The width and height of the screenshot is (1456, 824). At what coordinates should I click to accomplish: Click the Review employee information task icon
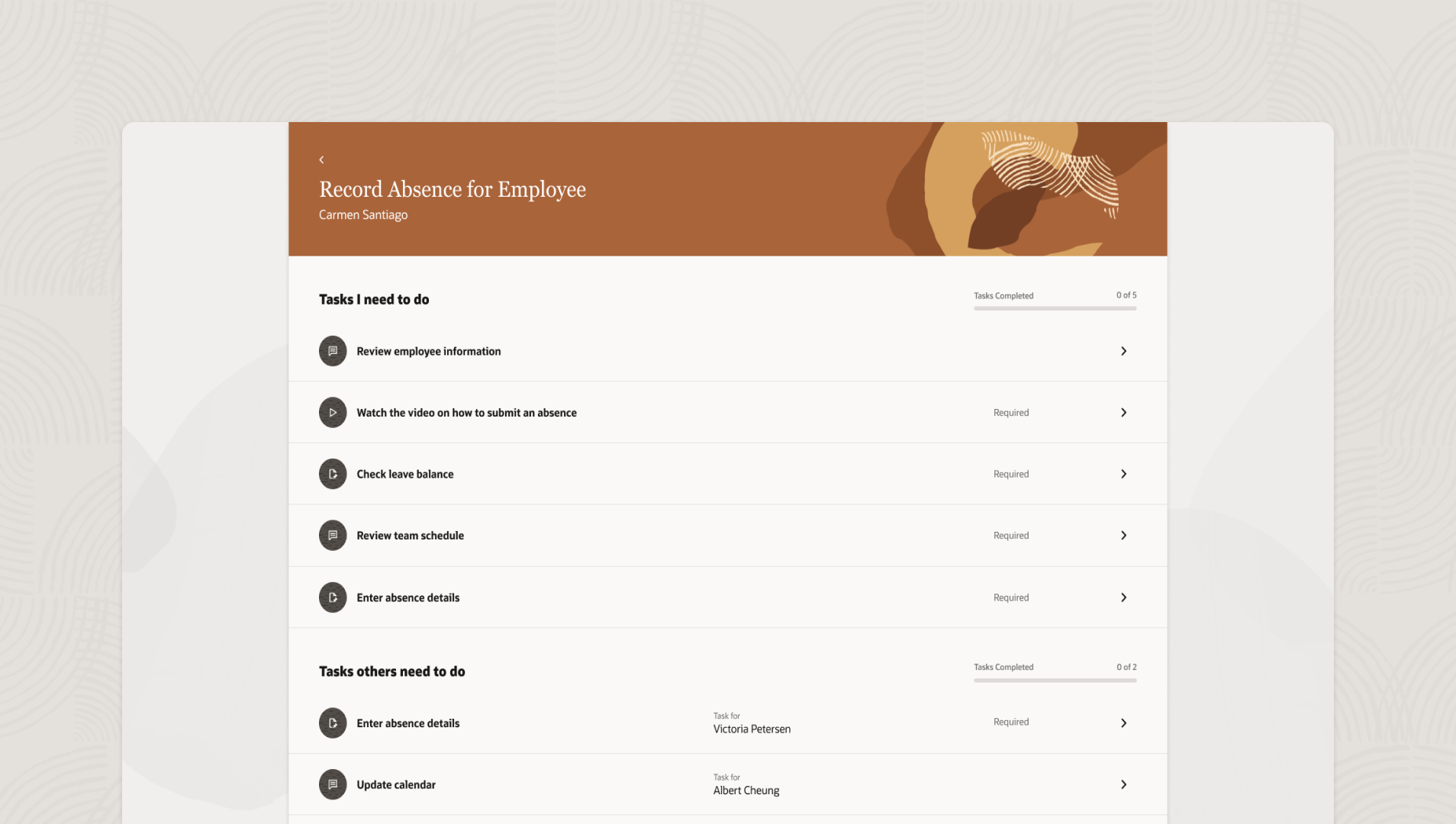click(x=333, y=351)
